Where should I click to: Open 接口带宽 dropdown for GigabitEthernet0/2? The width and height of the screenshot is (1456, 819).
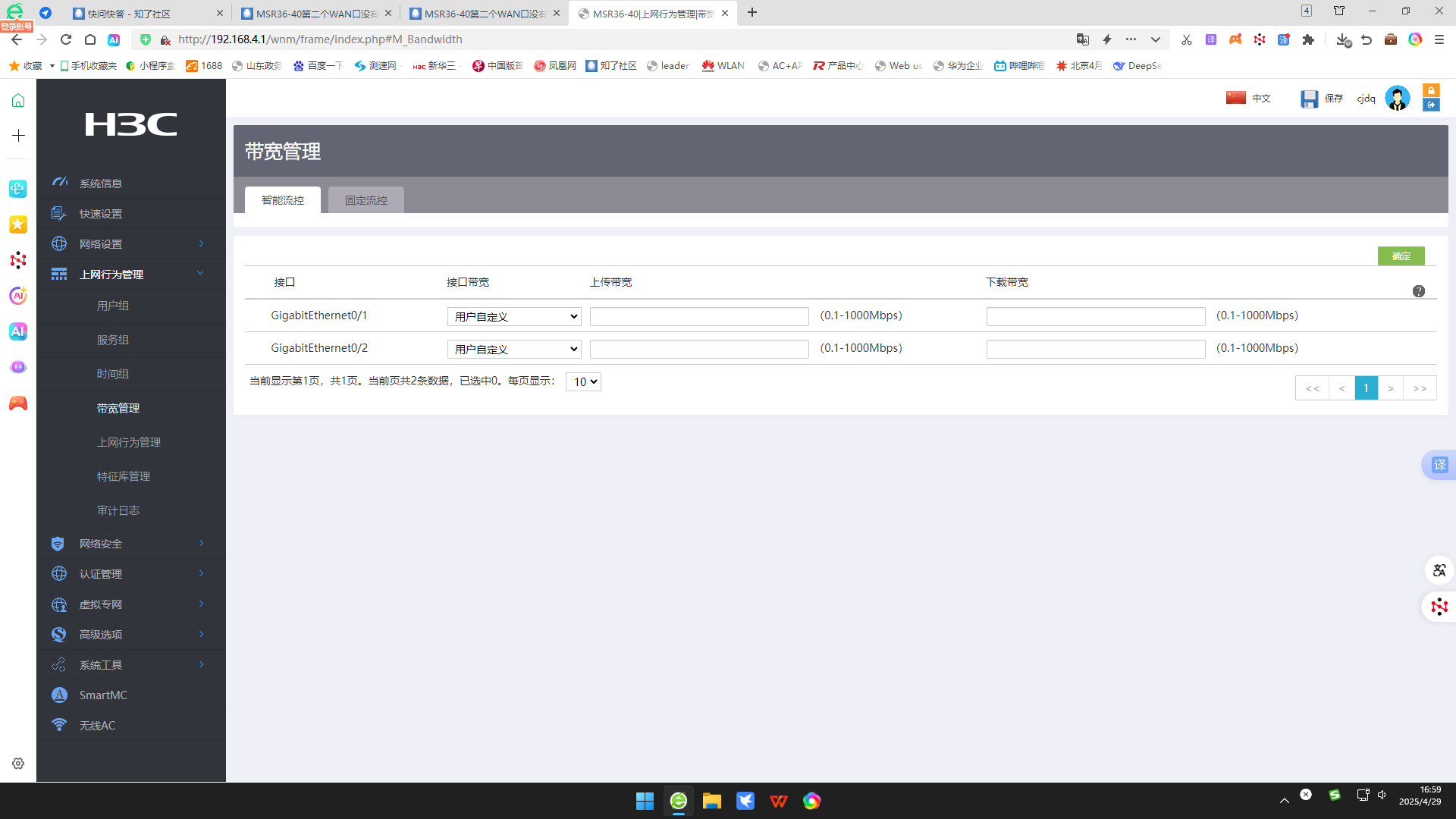click(x=514, y=349)
